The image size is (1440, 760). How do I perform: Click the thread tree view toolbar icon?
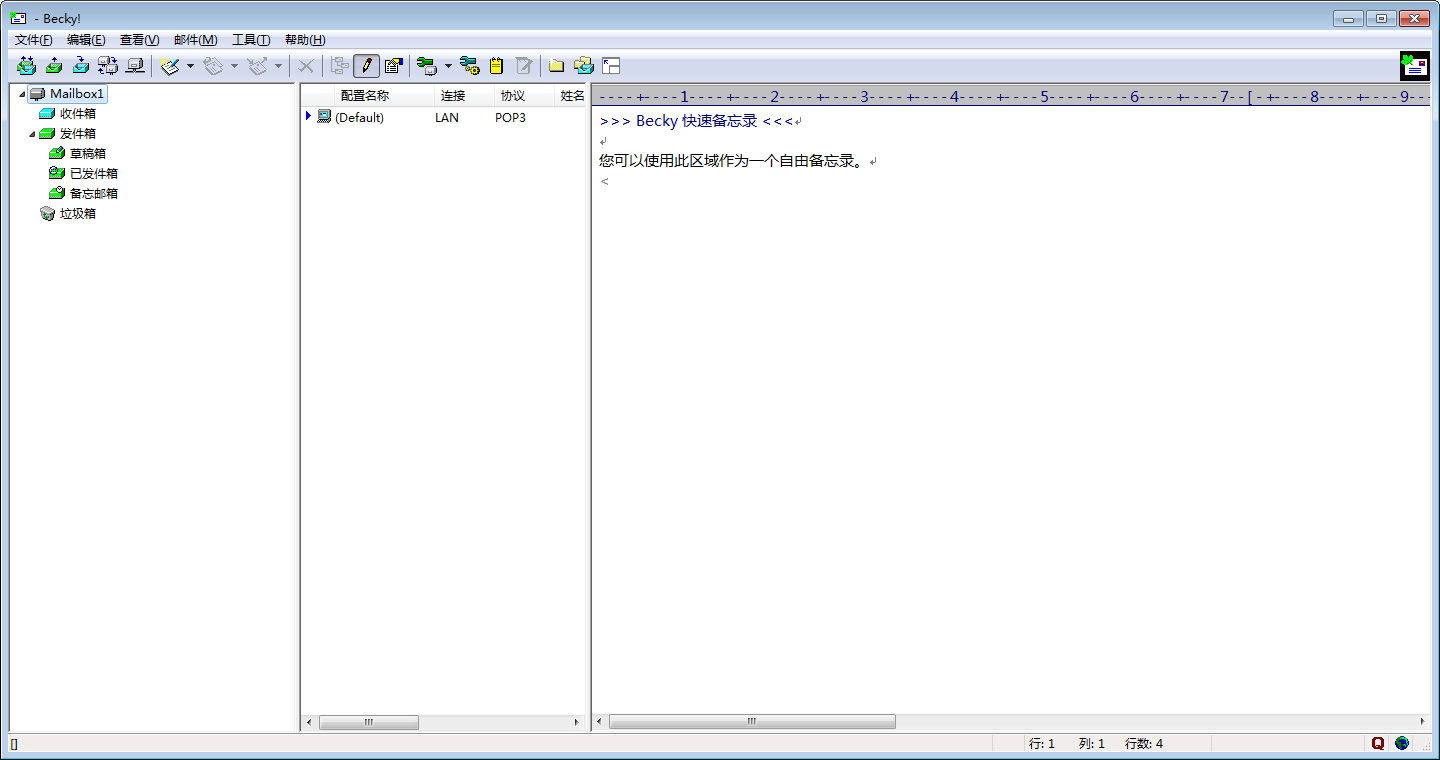[340, 66]
